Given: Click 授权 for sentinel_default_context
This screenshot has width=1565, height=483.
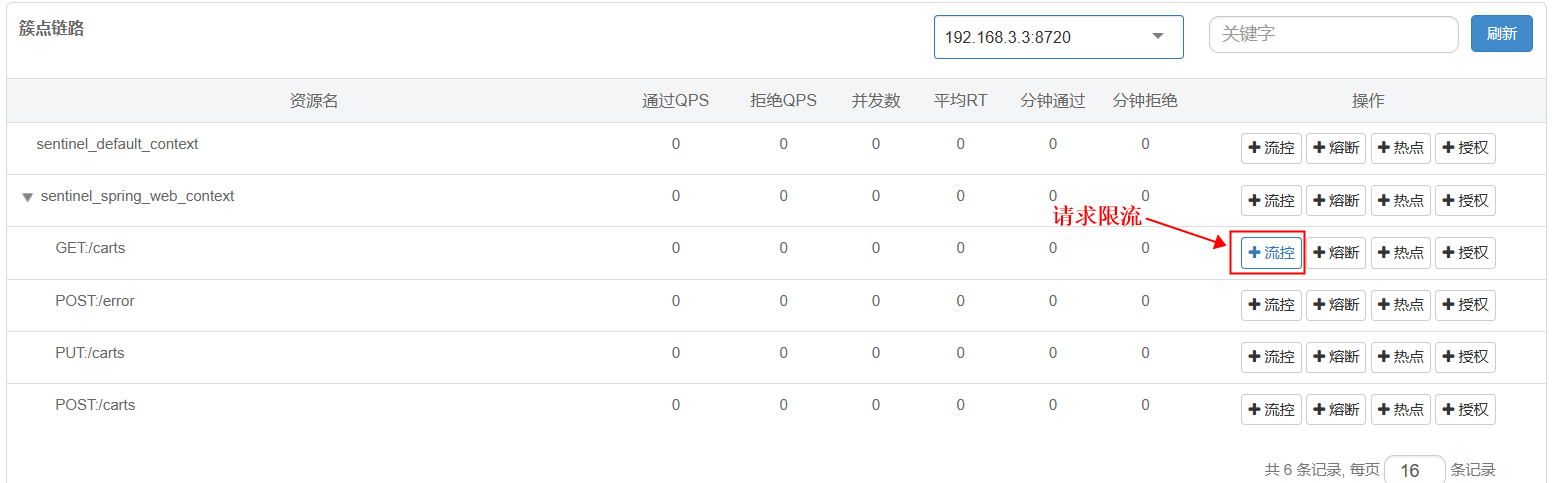Looking at the screenshot, I should tap(1465, 149).
